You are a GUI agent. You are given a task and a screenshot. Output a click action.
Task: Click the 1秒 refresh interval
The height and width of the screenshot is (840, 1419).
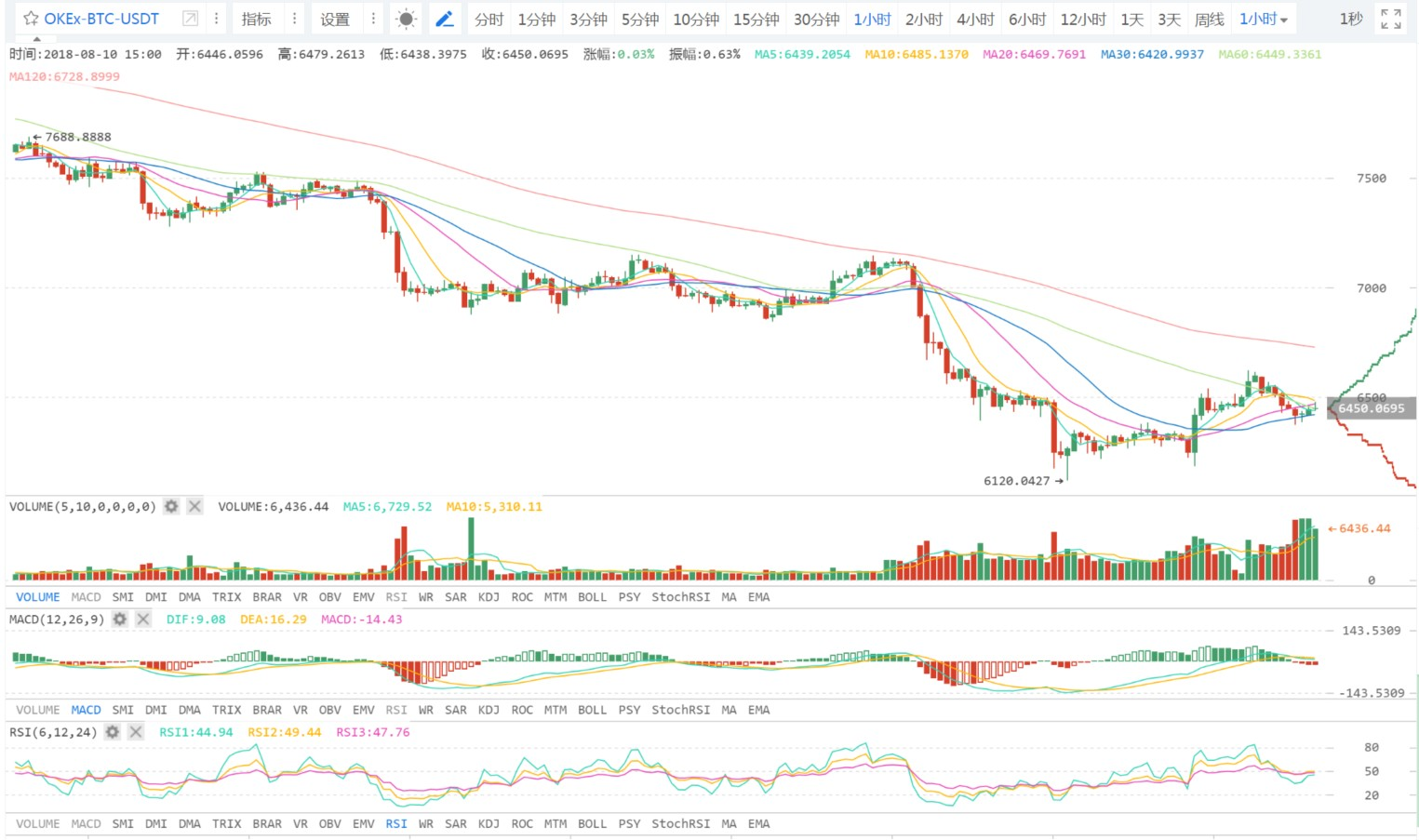(1350, 19)
